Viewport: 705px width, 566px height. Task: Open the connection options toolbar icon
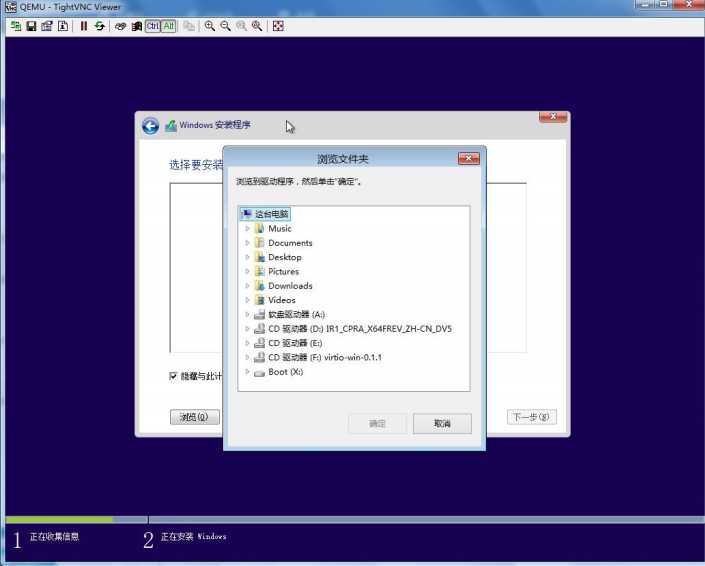[x=47, y=26]
